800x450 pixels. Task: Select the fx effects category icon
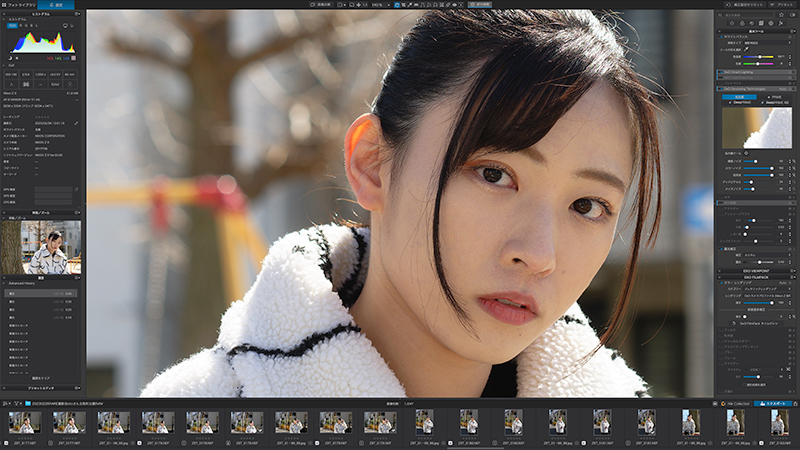click(781, 23)
